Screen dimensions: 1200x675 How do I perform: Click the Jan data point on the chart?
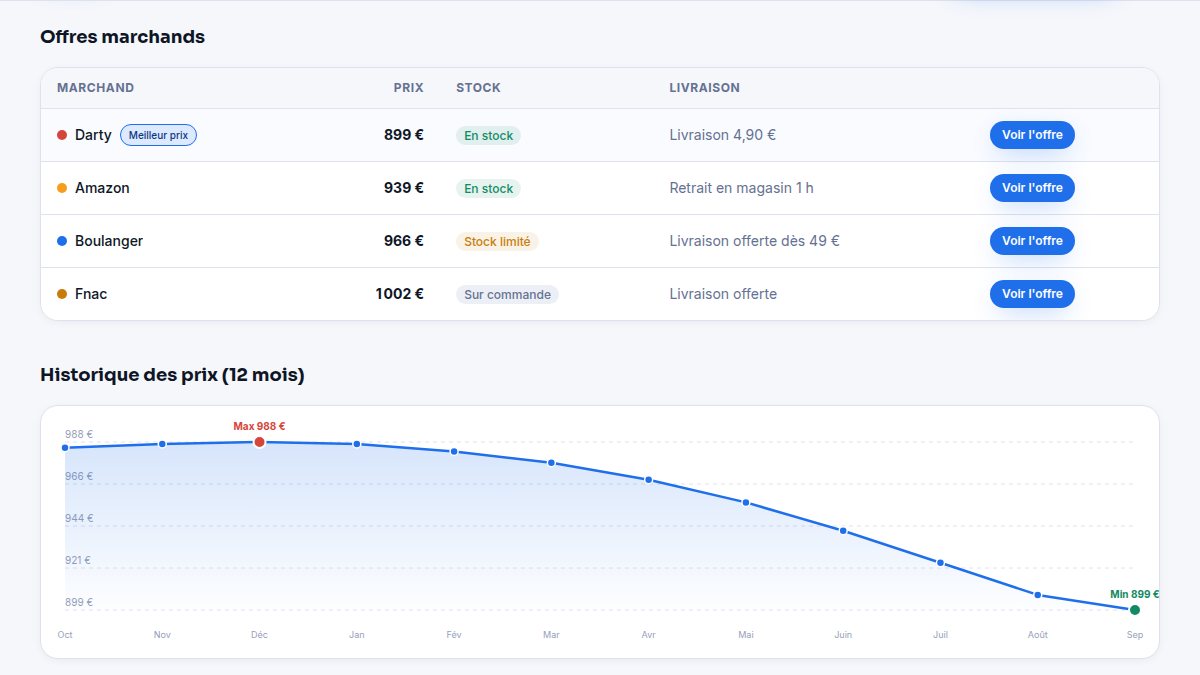pos(357,444)
